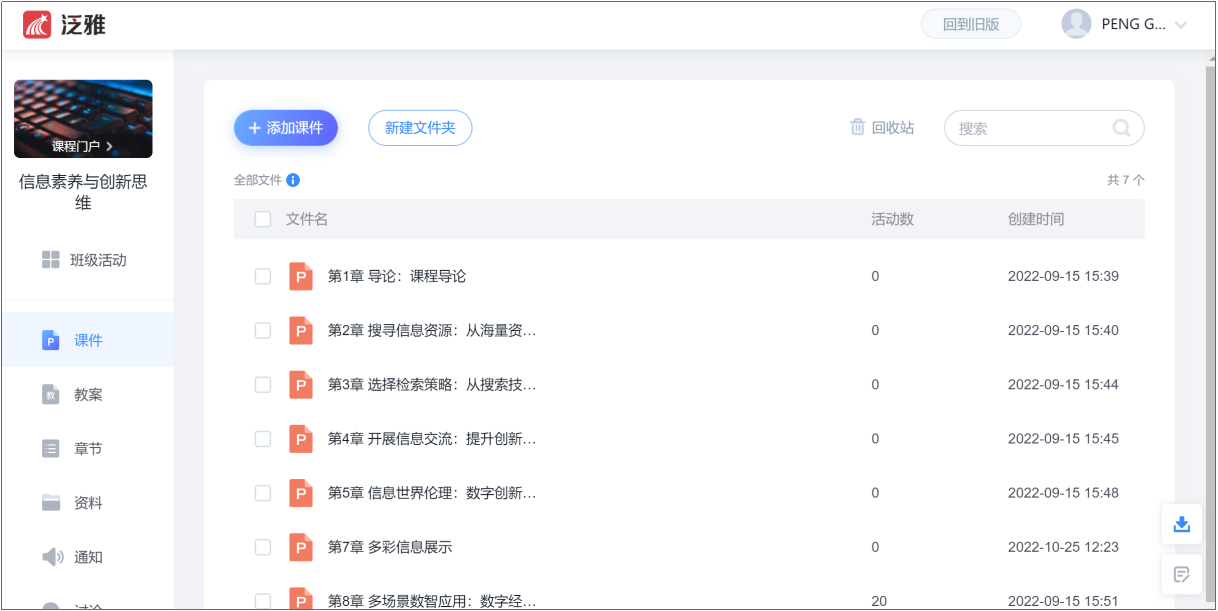Select the 课件 sidebar tab
The width and height of the screenshot is (1218, 611).
point(87,340)
